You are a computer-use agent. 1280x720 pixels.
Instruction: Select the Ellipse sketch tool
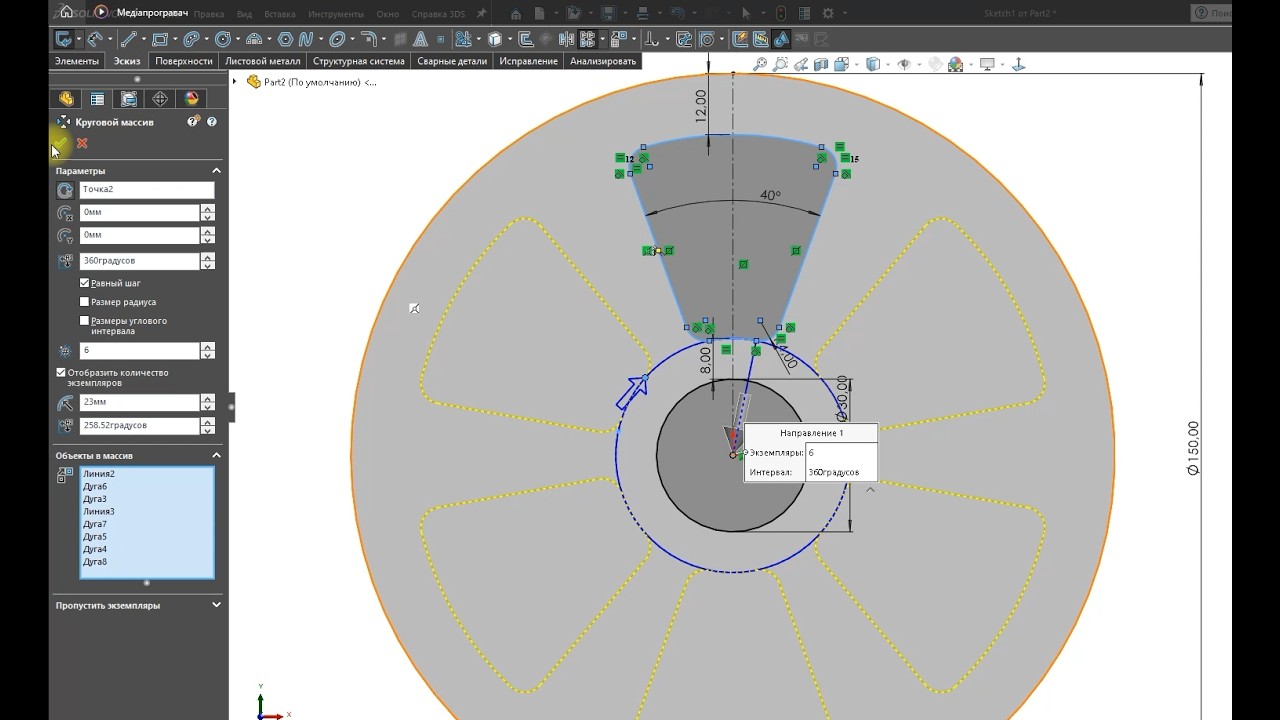(337, 39)
